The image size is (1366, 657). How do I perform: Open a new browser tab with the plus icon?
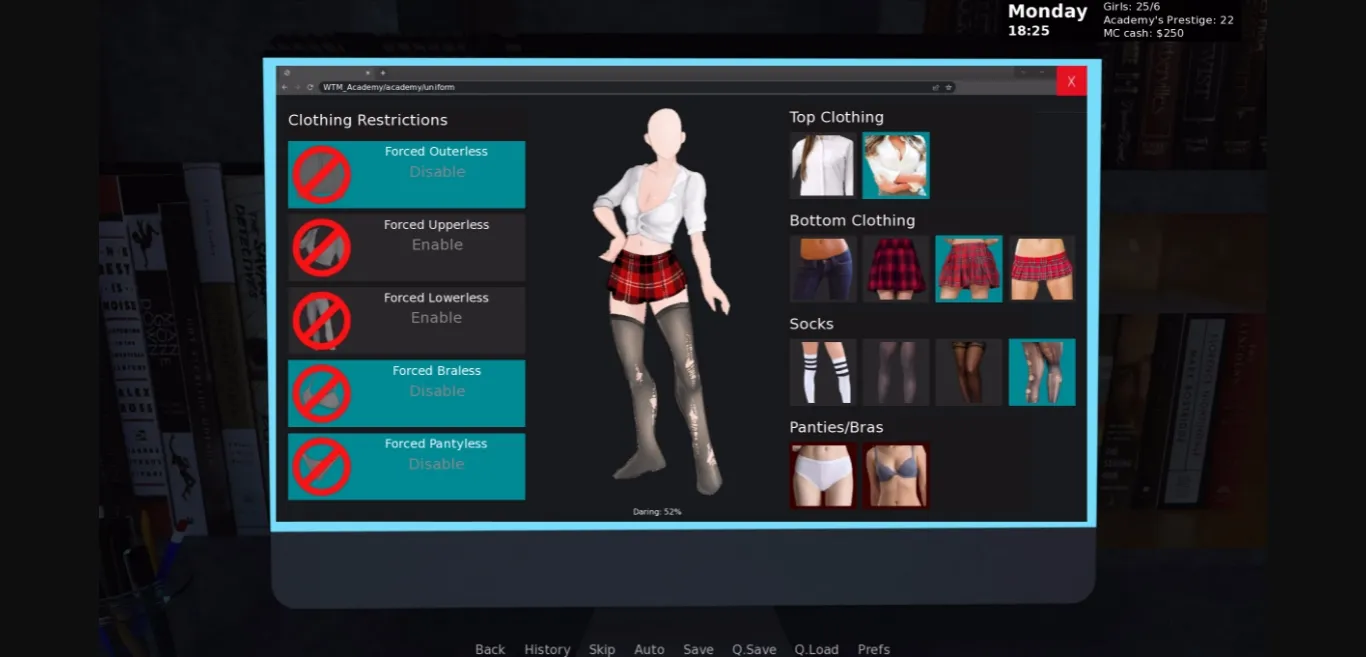point(383,72)
